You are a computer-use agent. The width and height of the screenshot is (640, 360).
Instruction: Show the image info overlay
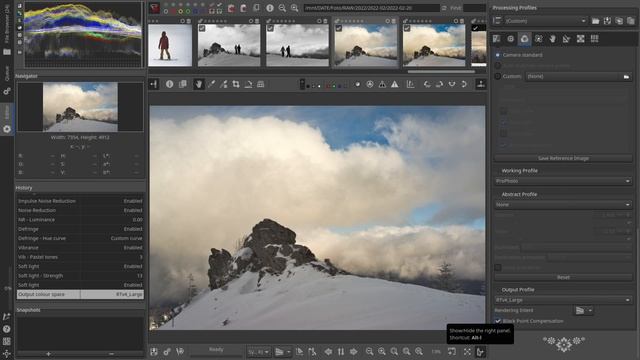[x=169, y=84]
